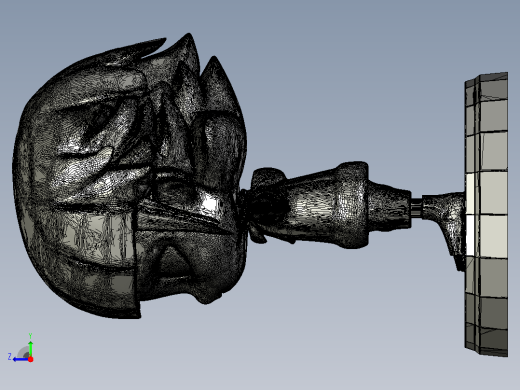Select the spiky-haired head mesh model
The height and width of the screenshot is (390, 520).
coord(130,177)
